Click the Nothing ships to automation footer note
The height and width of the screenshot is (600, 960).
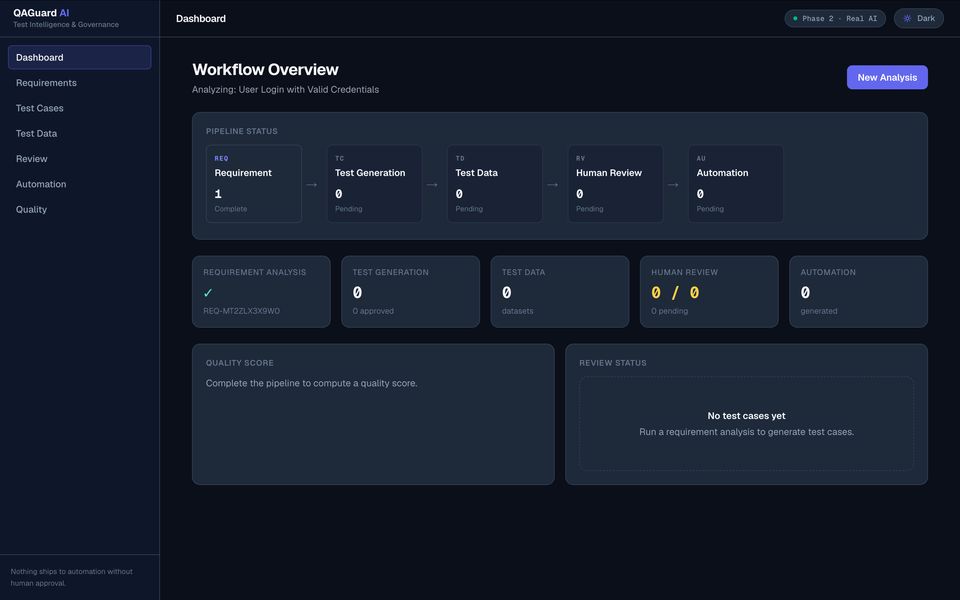[x=72, y=577]
